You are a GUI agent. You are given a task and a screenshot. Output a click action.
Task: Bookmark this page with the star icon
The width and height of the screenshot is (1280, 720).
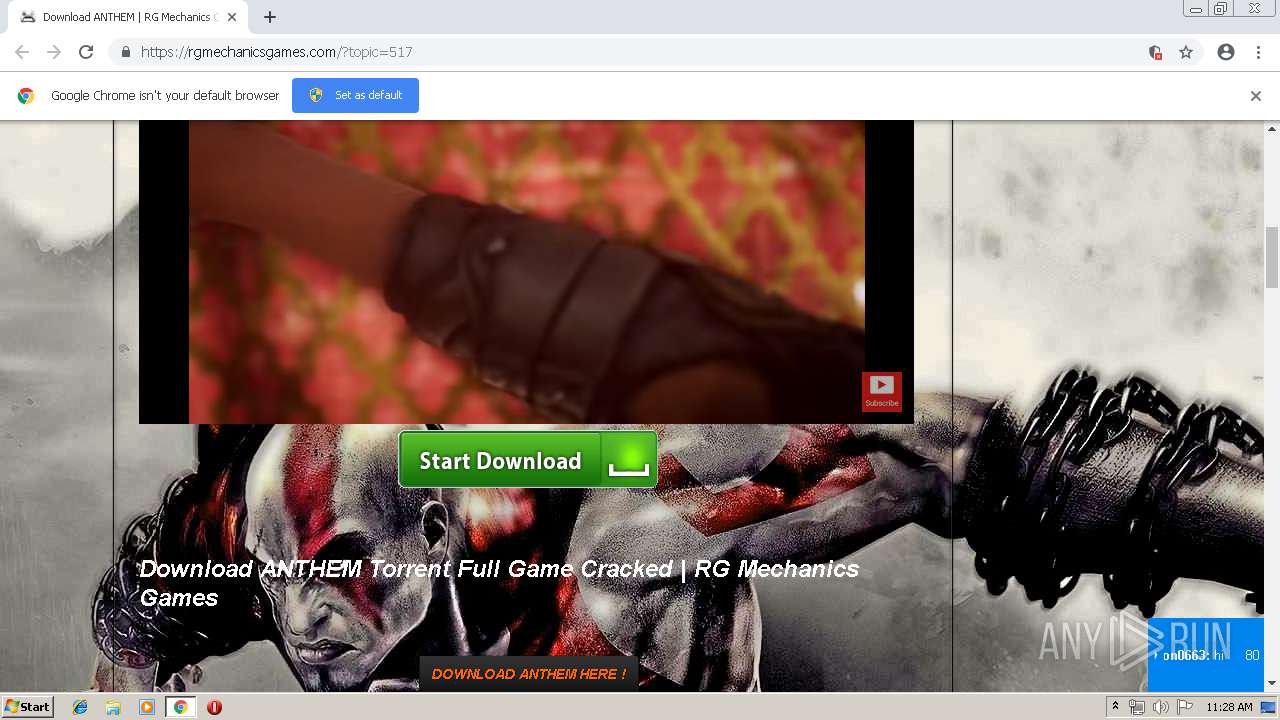point(1186,52)
